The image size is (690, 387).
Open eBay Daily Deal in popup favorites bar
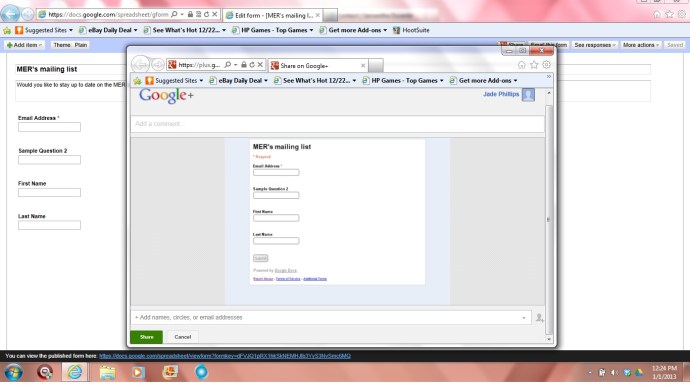click(239, 81)
